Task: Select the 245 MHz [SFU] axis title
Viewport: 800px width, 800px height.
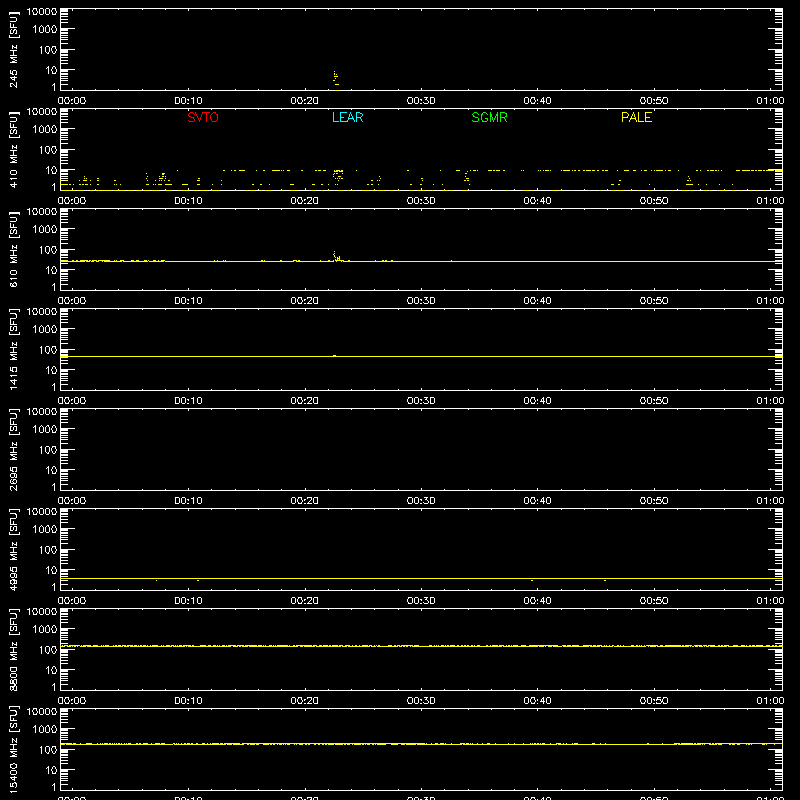Action: tap(13, 49)
